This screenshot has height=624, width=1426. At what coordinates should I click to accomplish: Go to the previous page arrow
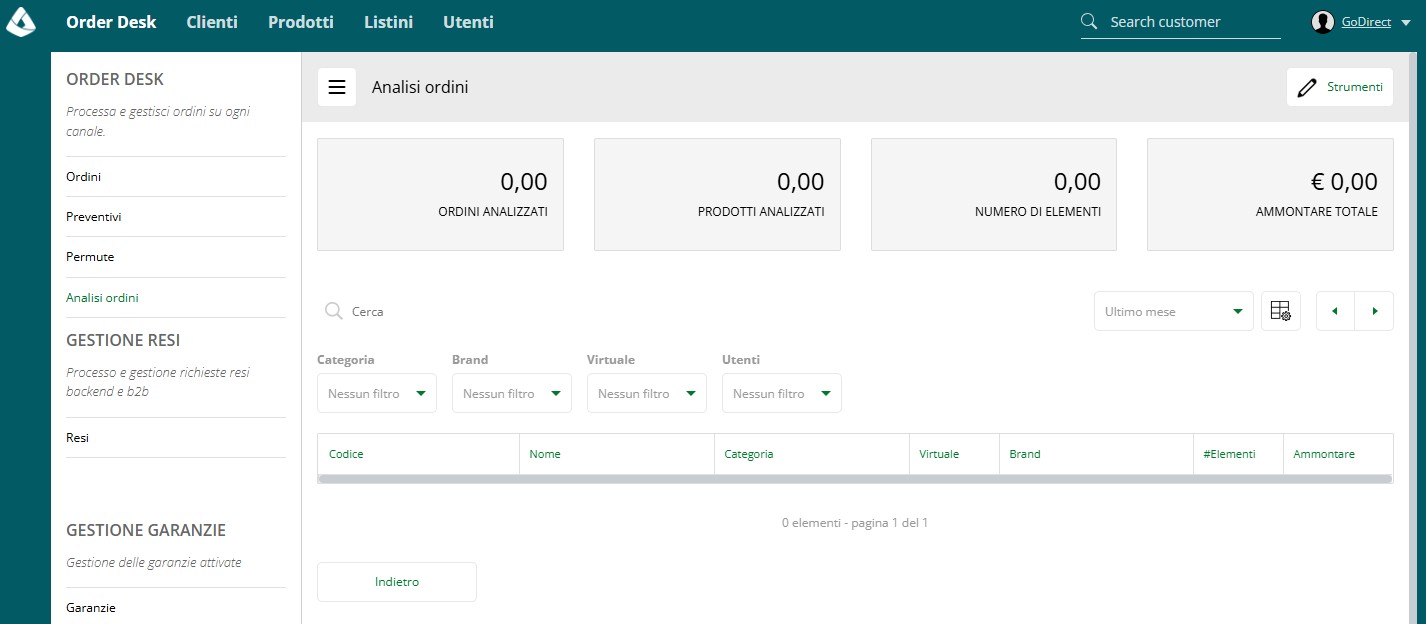click(x=1335, y=311)
